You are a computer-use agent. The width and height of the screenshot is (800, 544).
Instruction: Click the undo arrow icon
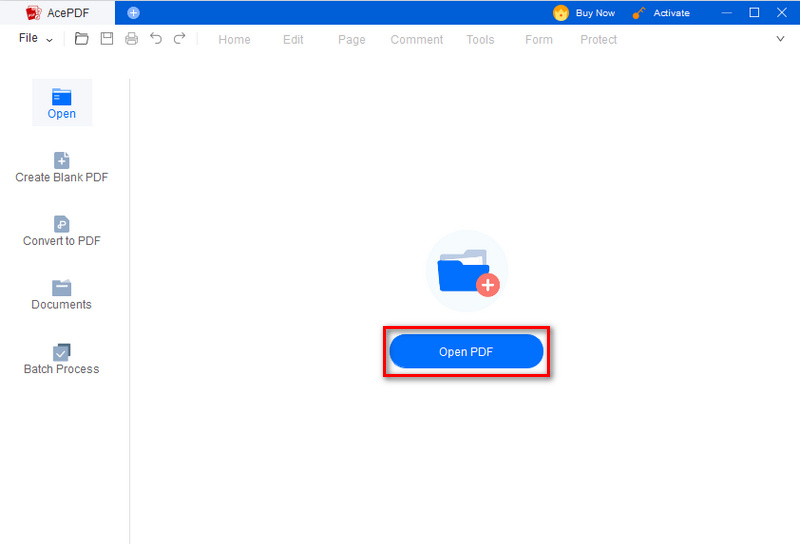156,39
